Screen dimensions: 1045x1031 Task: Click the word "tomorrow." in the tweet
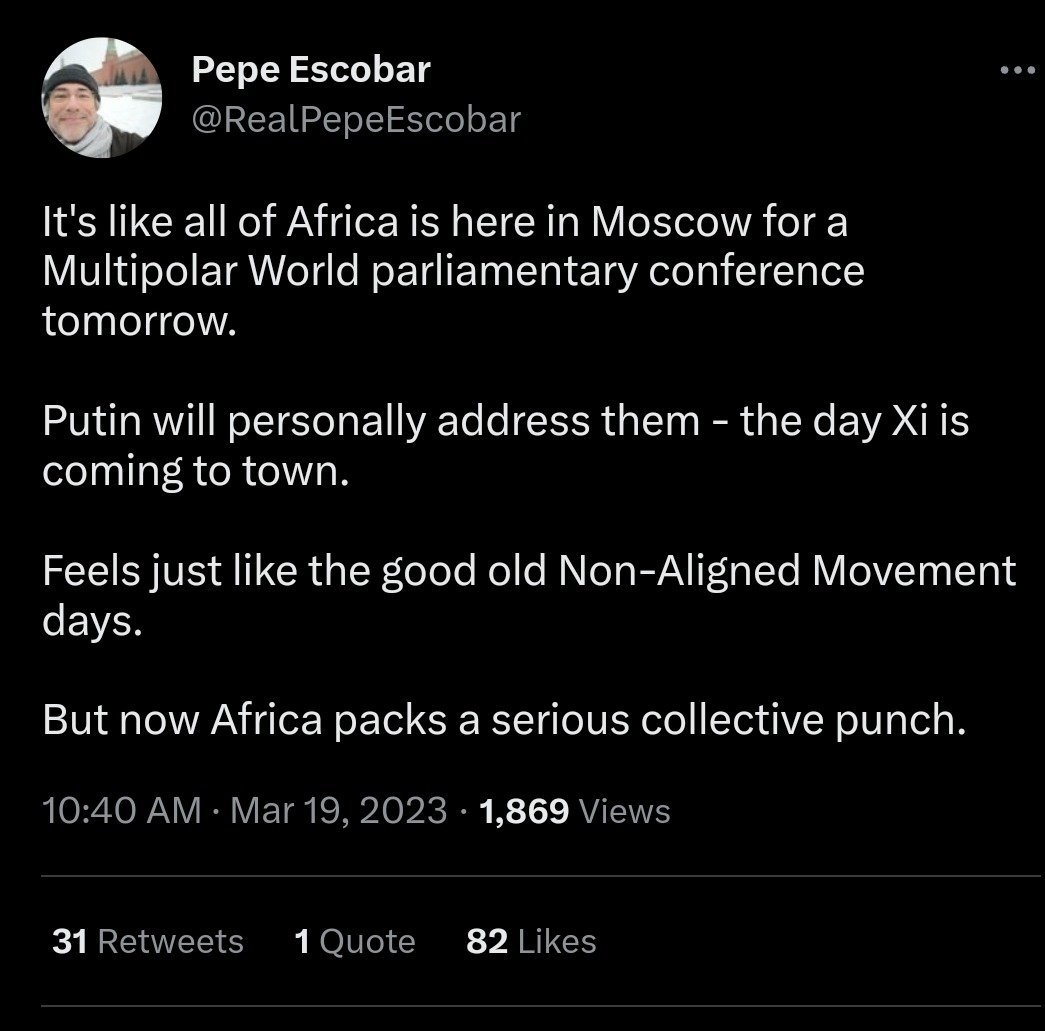coord(138,320)
